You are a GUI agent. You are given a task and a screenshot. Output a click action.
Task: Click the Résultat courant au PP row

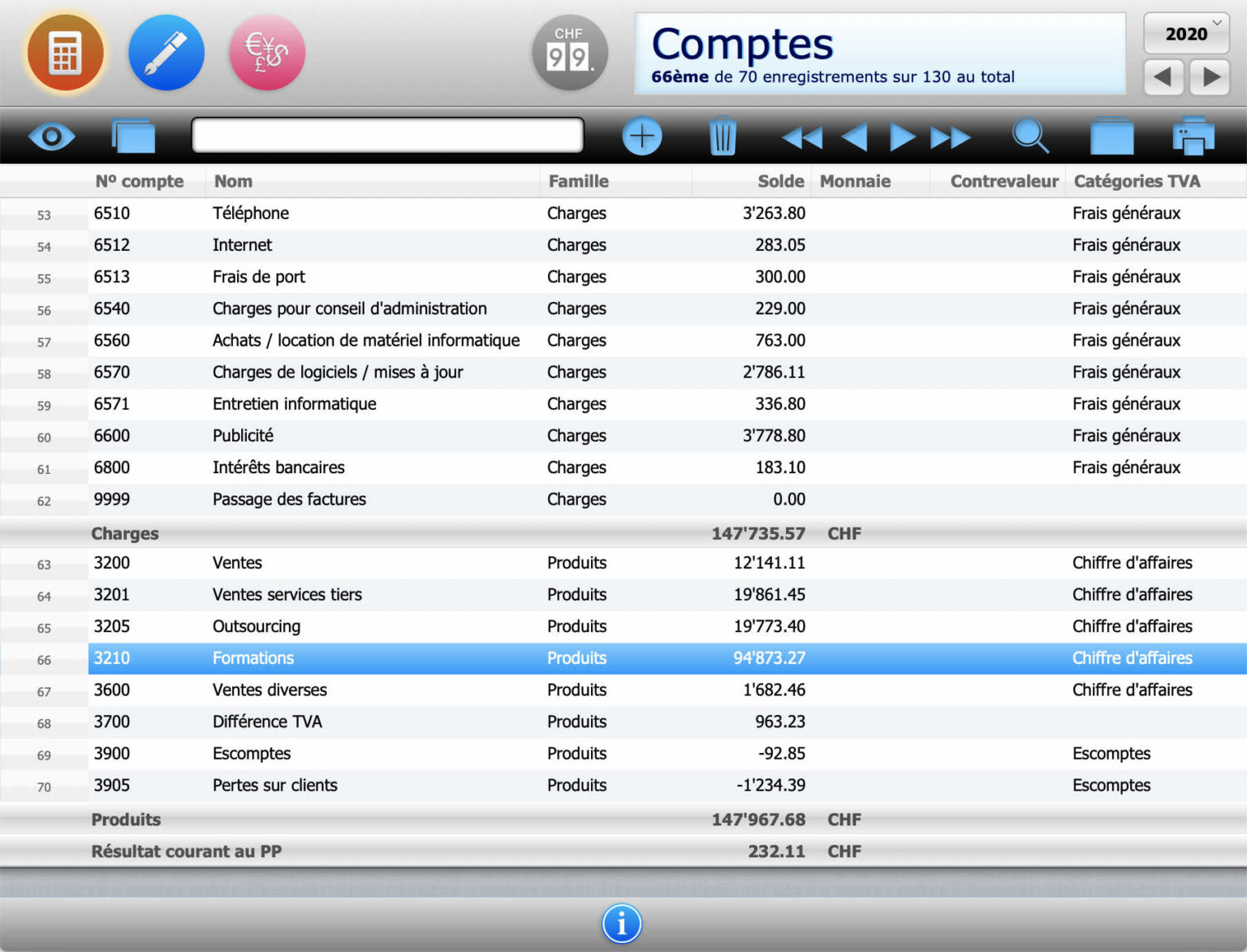(325, 851)
